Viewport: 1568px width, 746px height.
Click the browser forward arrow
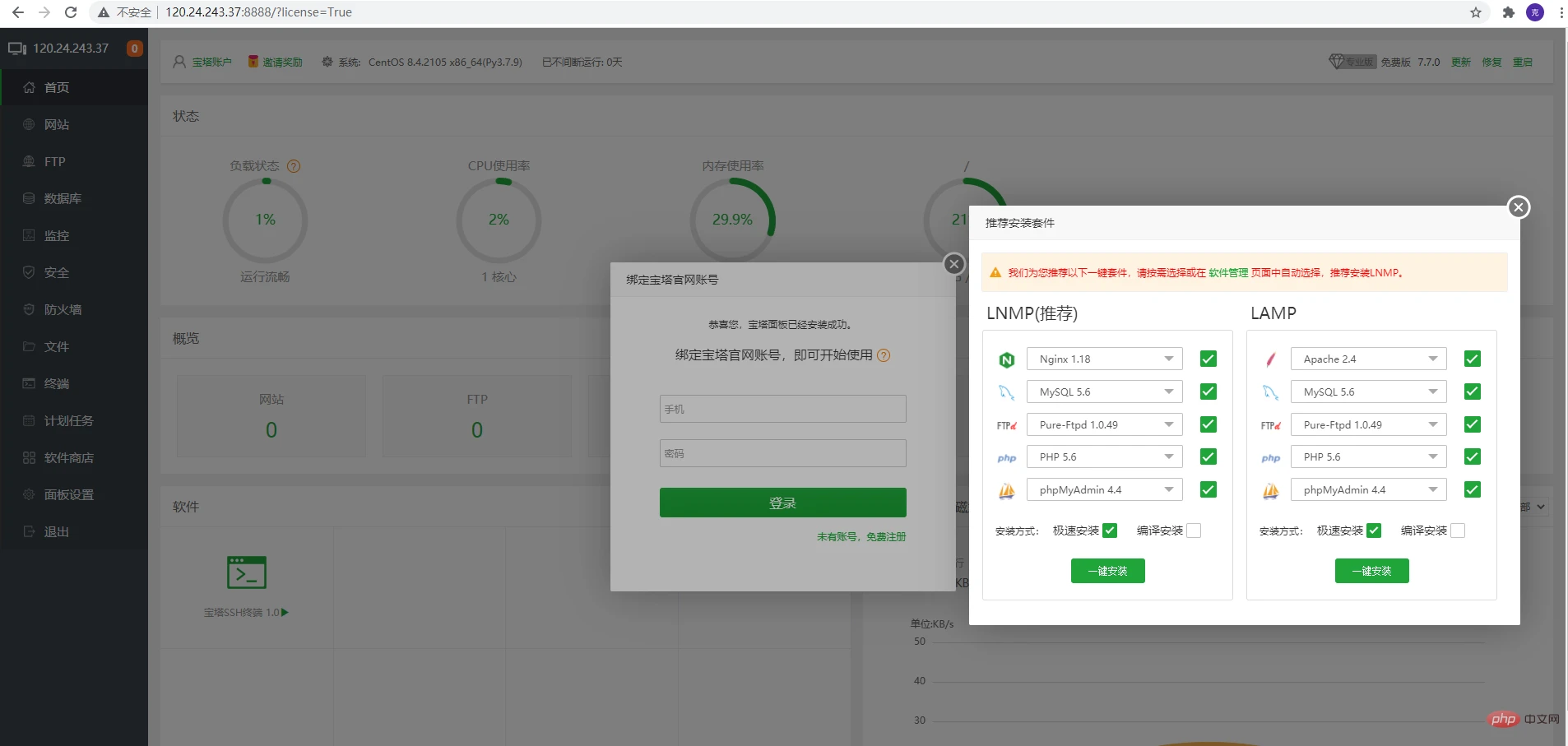[44, 12]
